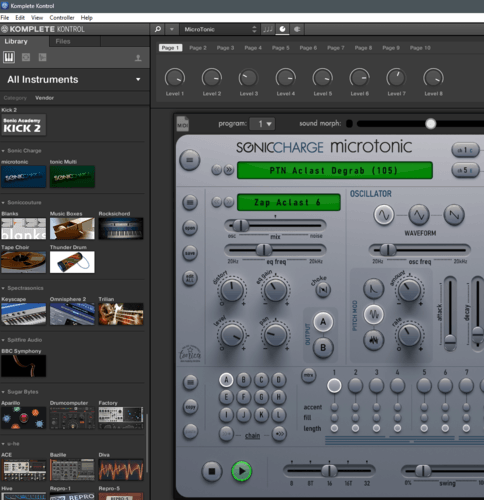
Task: Open the drum patch menu button
Action: point(190,202)
